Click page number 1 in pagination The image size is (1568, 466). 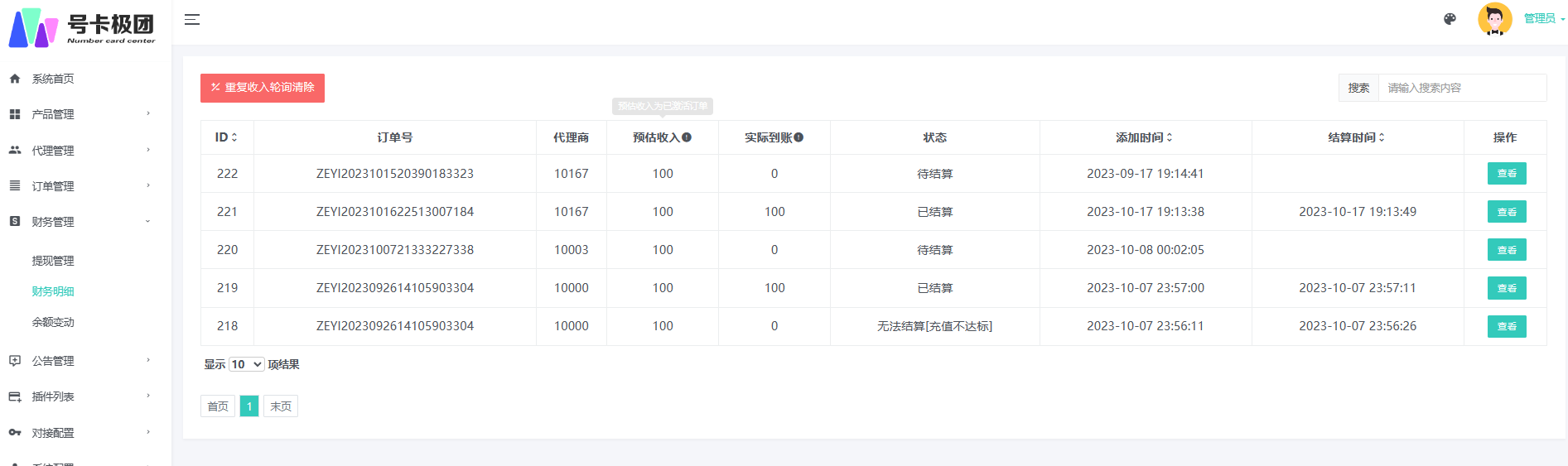[x=249, y=406]
